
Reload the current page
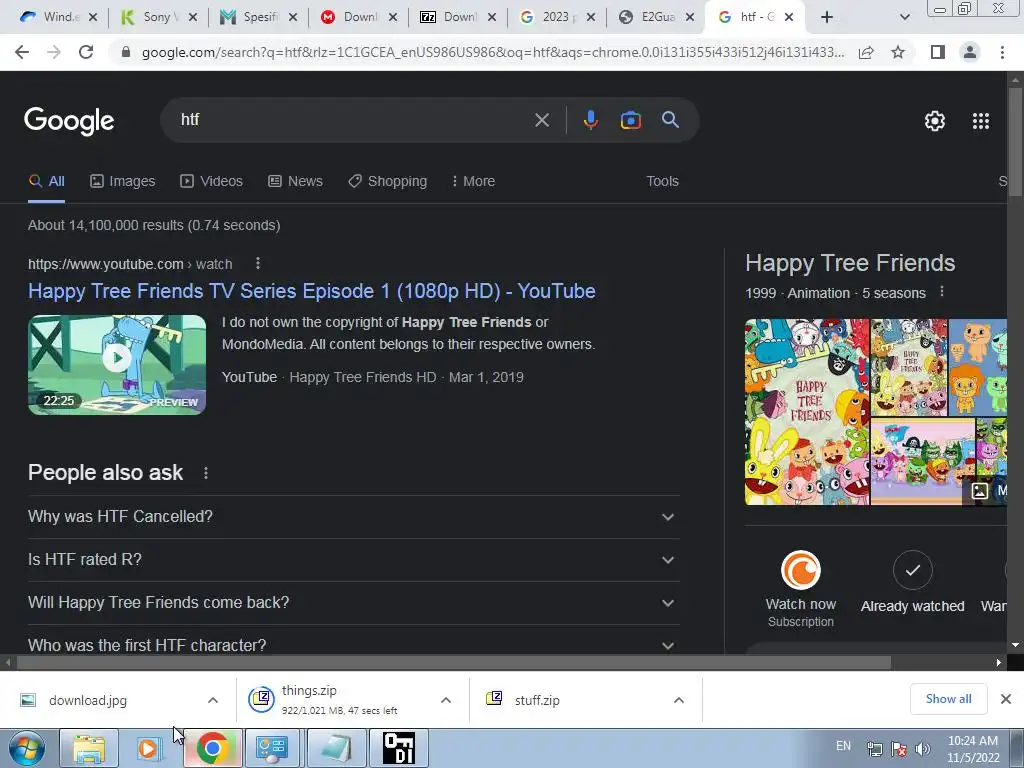[86, 52]
